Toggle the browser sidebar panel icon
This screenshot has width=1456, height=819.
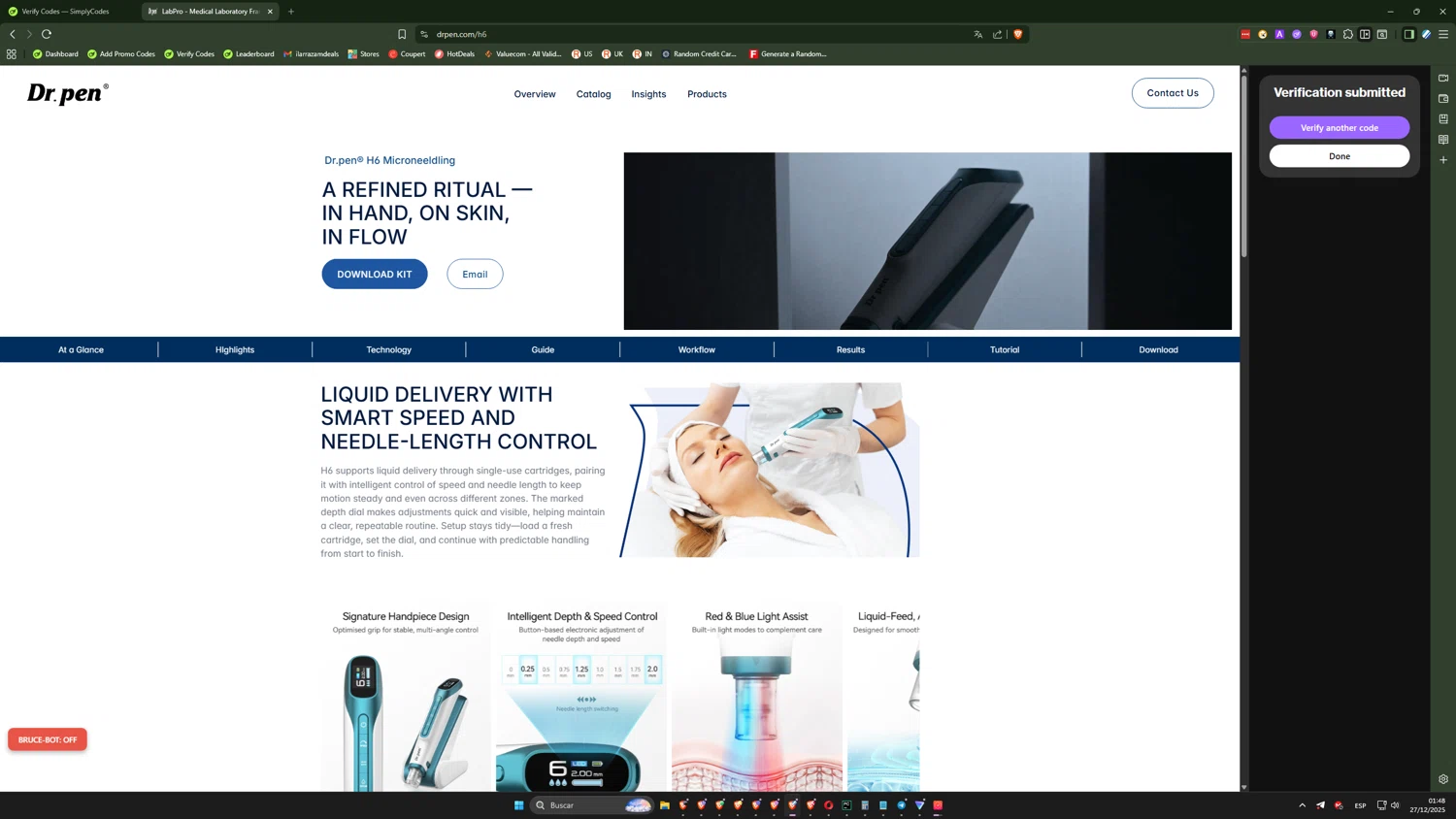(1408, 34)
